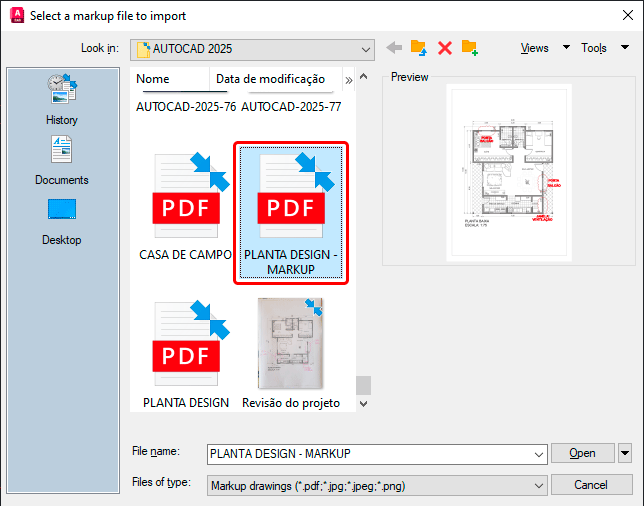The height and width of the screenshot is (506, 644).
Task: Open the Desktop location in the sidebar
Action: tap(62, 222)
